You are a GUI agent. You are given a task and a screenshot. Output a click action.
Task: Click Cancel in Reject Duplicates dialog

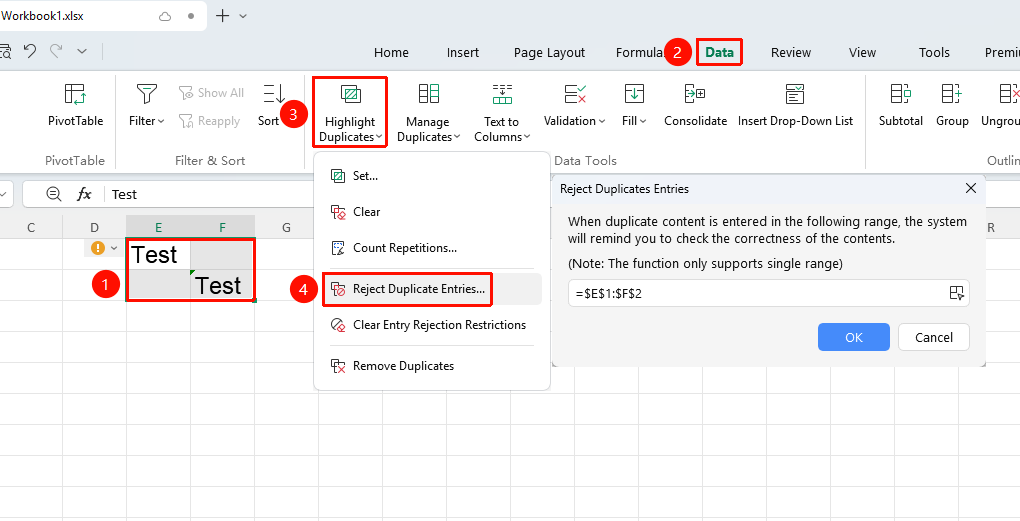click(933, 337)
